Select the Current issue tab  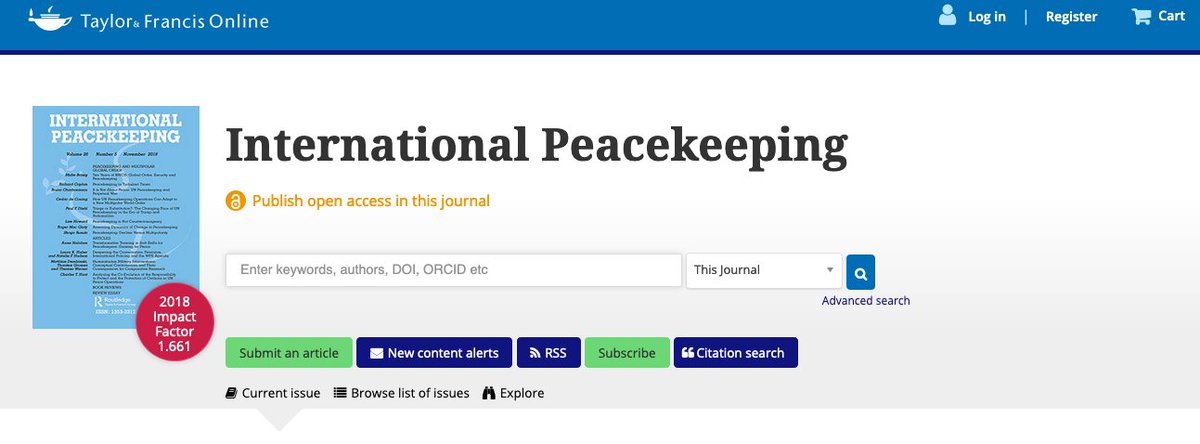[273, 393]
